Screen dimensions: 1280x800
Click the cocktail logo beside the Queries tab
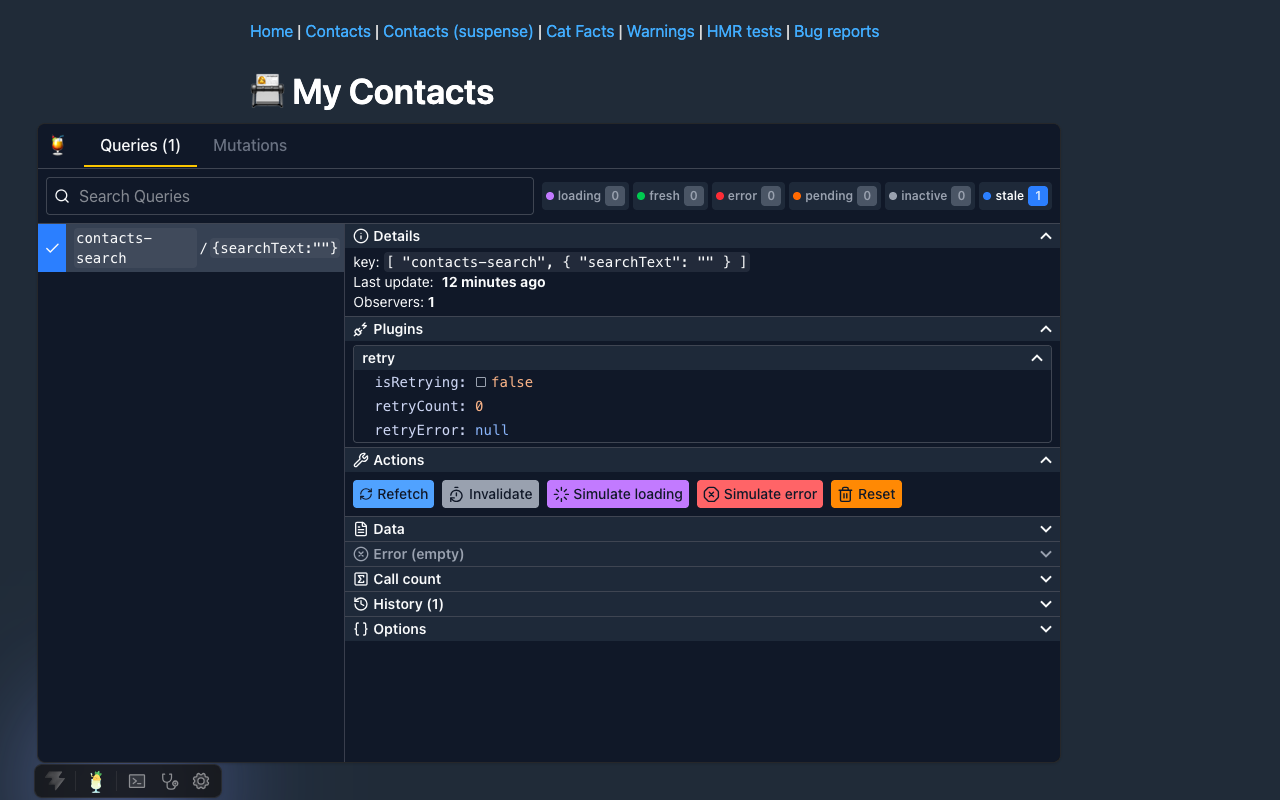point(58,145)
